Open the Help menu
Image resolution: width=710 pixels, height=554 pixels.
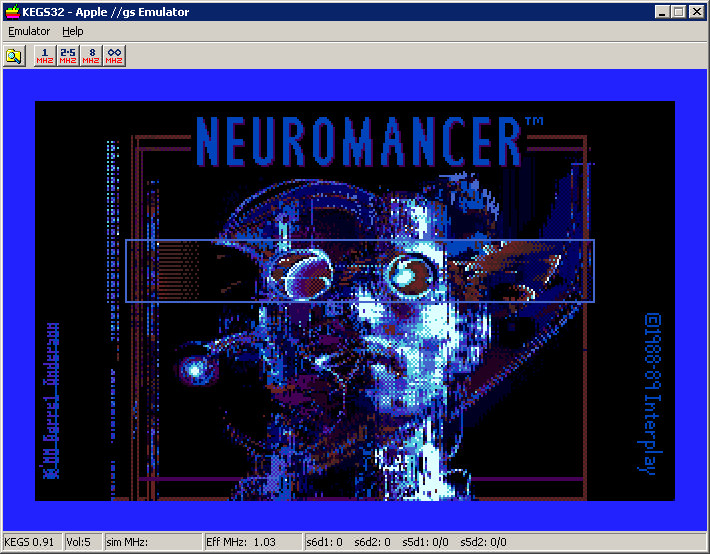73,31
